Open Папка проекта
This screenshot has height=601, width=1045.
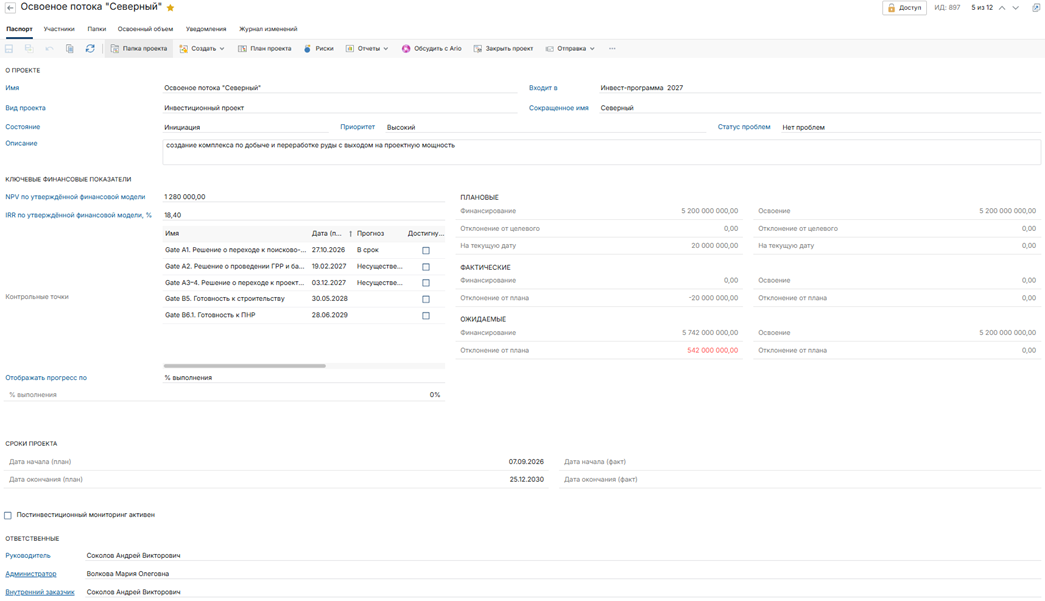click(x=139, y=49)
